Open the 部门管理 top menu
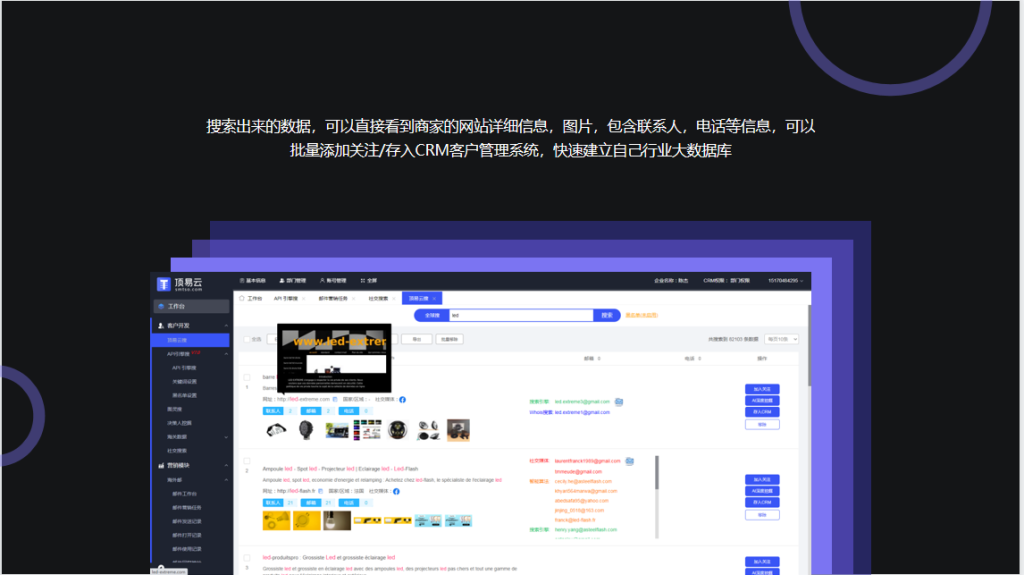The width and height of the screenshot is (1024, 575). tap(296, 281)
